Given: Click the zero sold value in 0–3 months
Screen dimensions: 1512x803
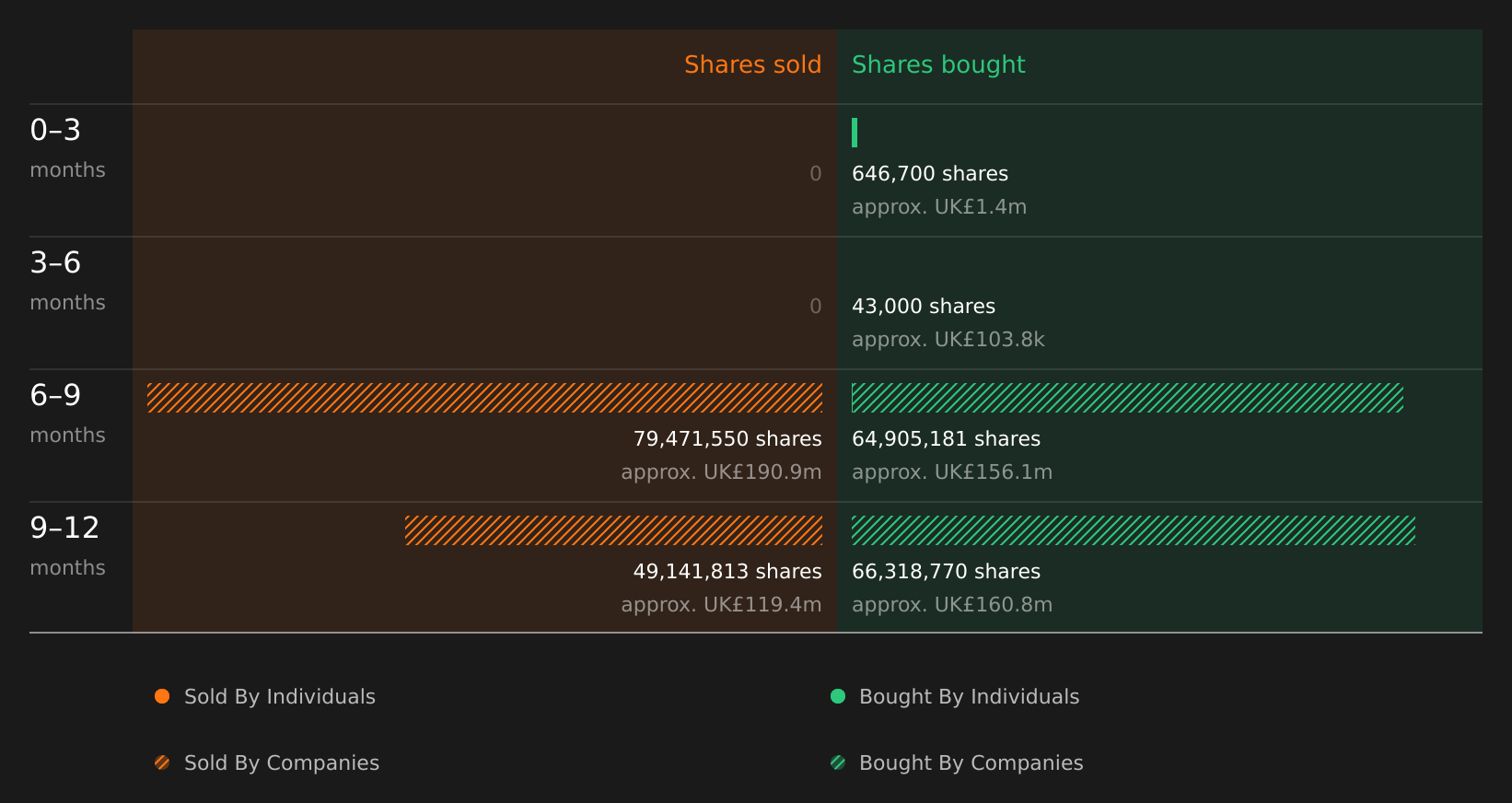Looking at the screenshot, I should [815, 174].
